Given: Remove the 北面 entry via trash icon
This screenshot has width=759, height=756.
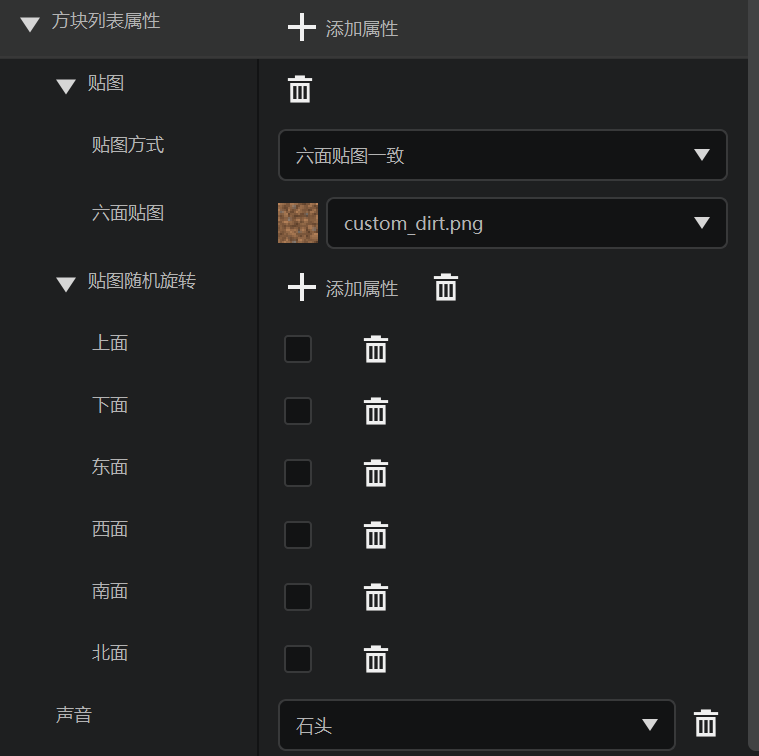Looking at the screenshot, I should click(x=376, y=659).
